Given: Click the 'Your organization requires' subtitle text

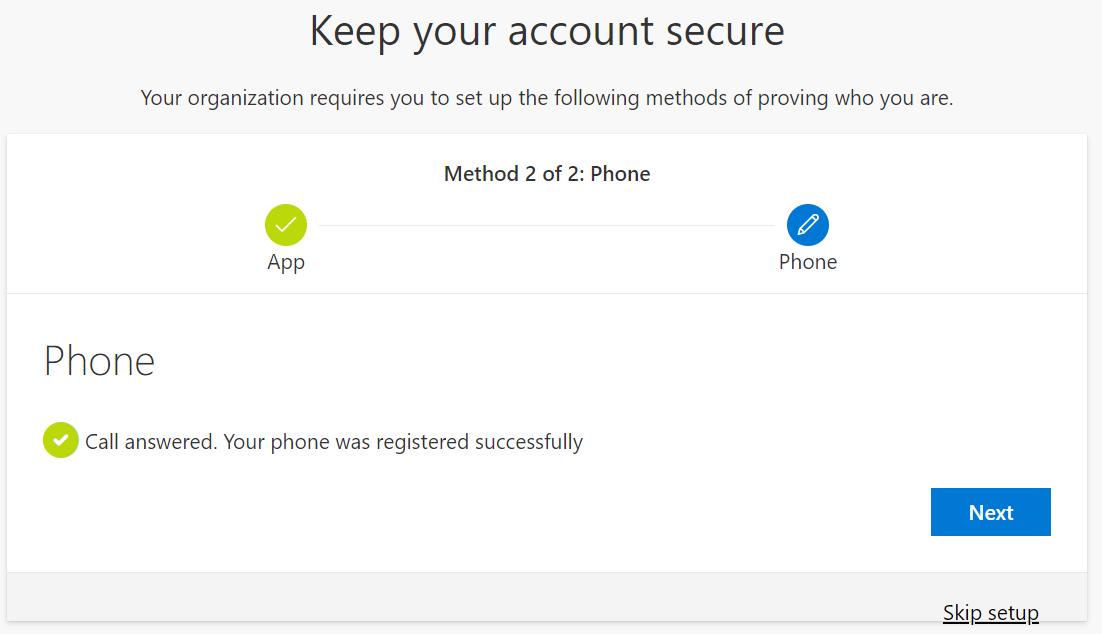Looking at the screenshot, I should click(x=264, y=98).
